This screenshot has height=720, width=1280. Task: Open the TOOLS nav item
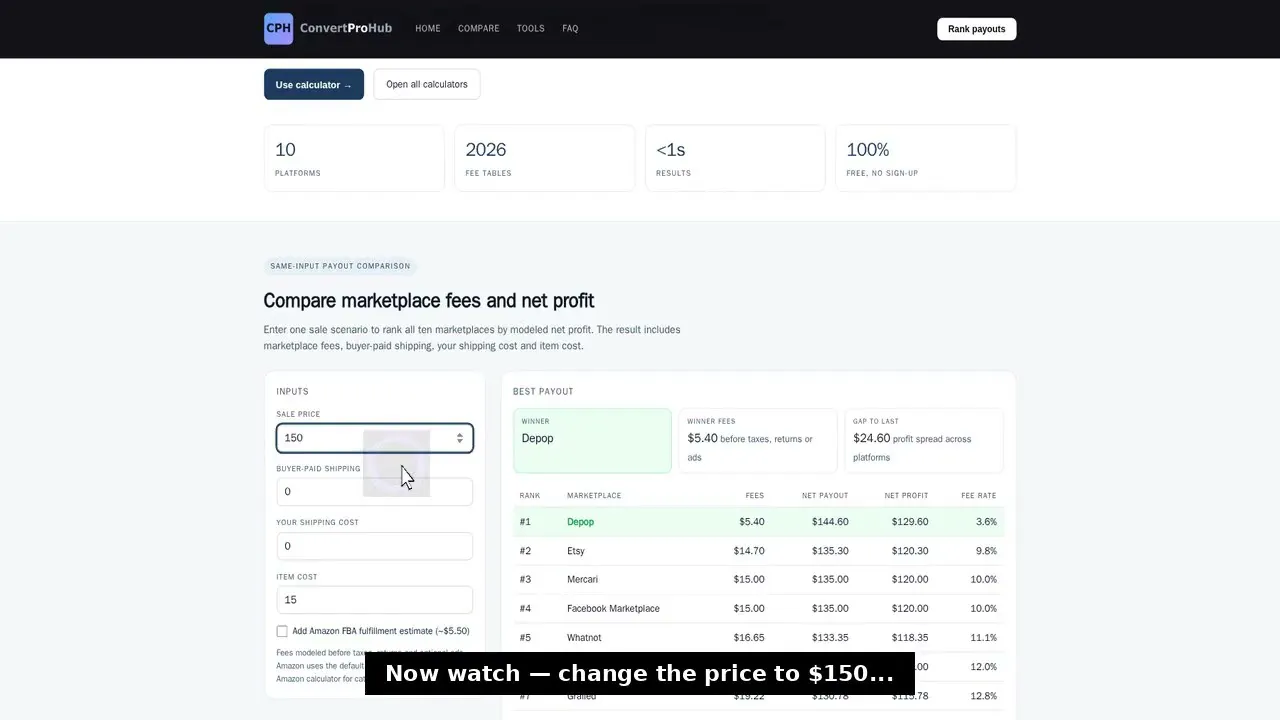(531, 29)
